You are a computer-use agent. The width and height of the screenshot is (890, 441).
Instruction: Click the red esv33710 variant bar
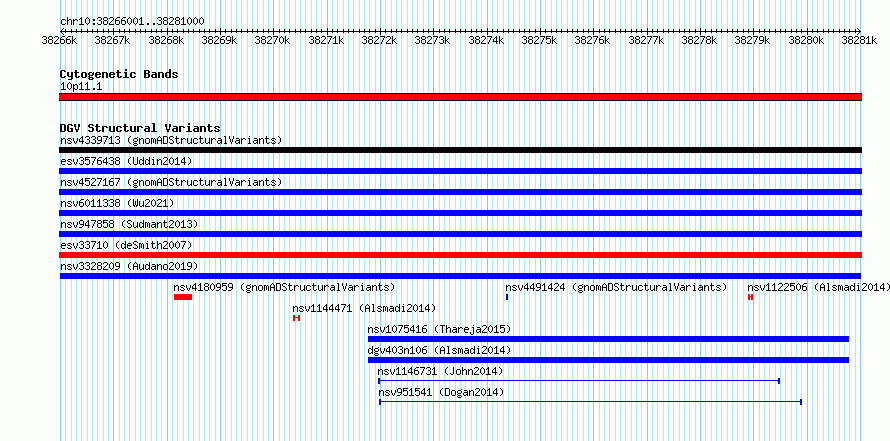(x=460, y=255)
